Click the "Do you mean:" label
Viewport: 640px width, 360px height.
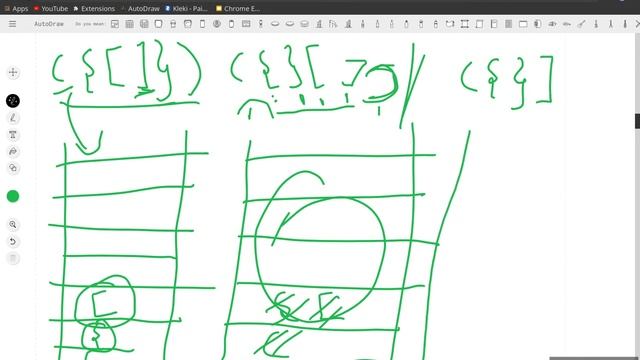tap(90, 24)
